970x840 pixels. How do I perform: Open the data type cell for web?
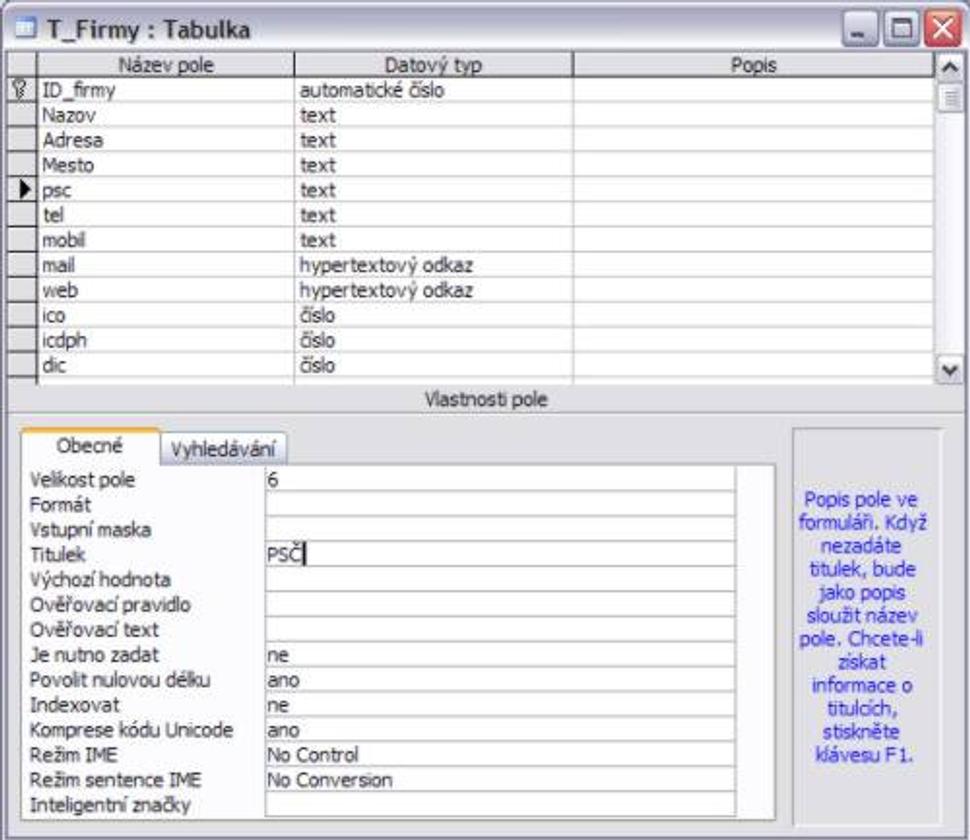click(434, 290)
